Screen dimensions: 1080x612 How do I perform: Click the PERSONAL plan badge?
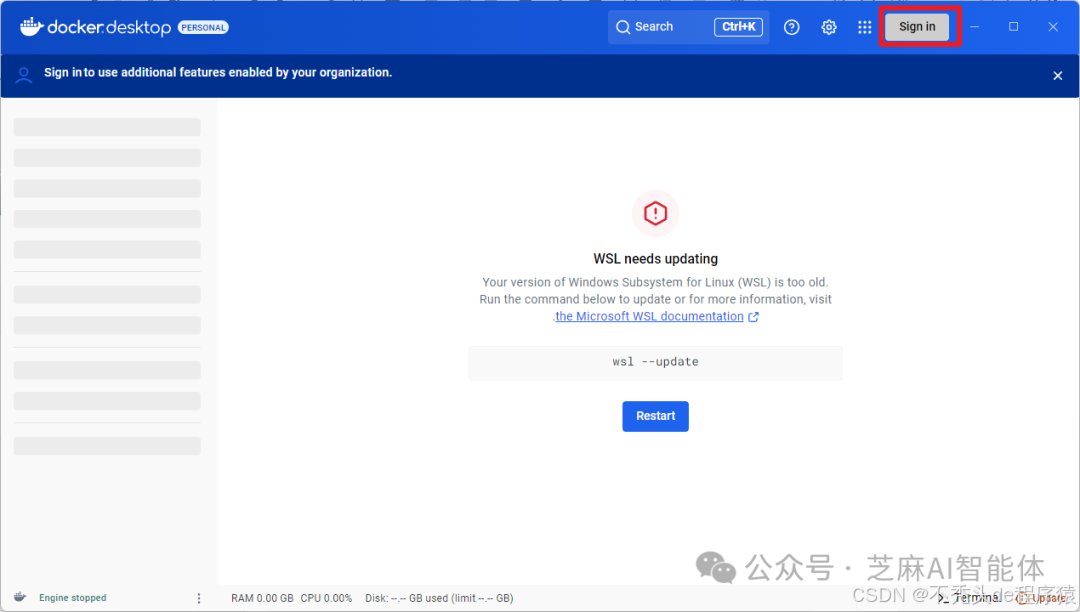[203, 28]
